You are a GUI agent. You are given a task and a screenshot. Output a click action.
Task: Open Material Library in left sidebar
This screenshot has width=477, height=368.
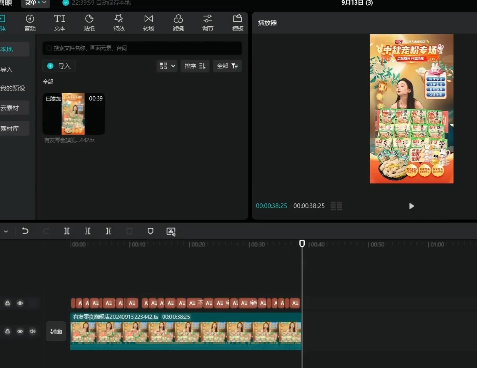pyautogui.click(x=14, y=128)
